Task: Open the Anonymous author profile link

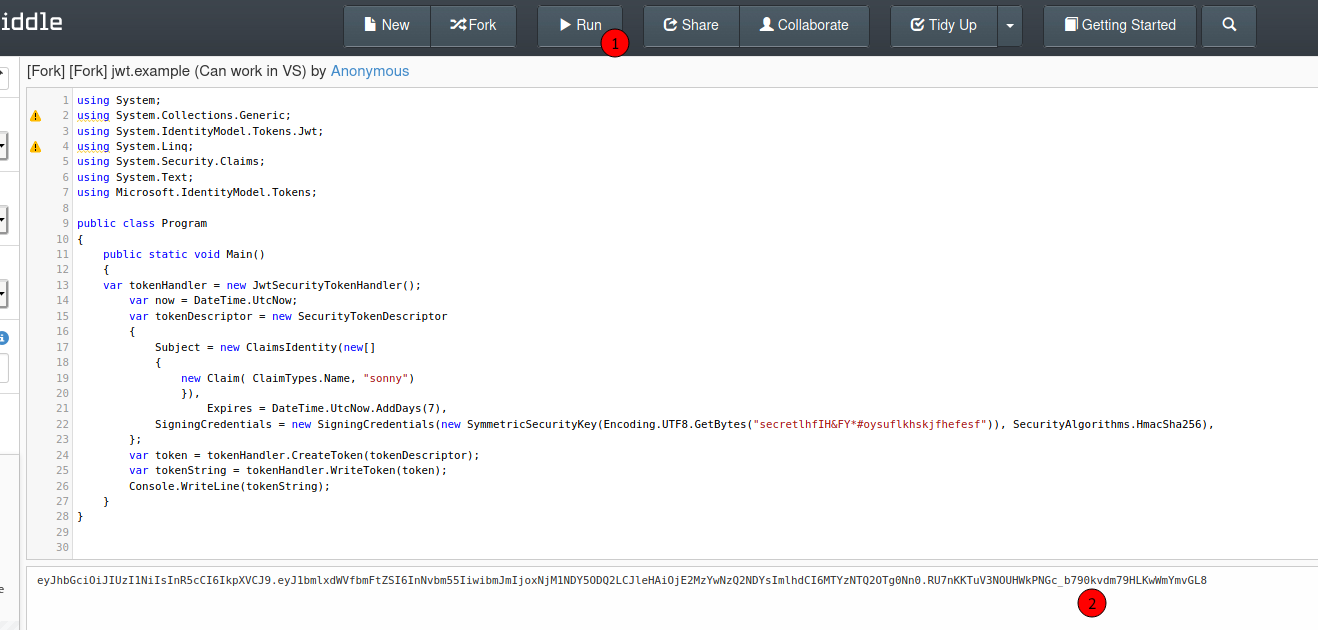Action: click(370, 71)
